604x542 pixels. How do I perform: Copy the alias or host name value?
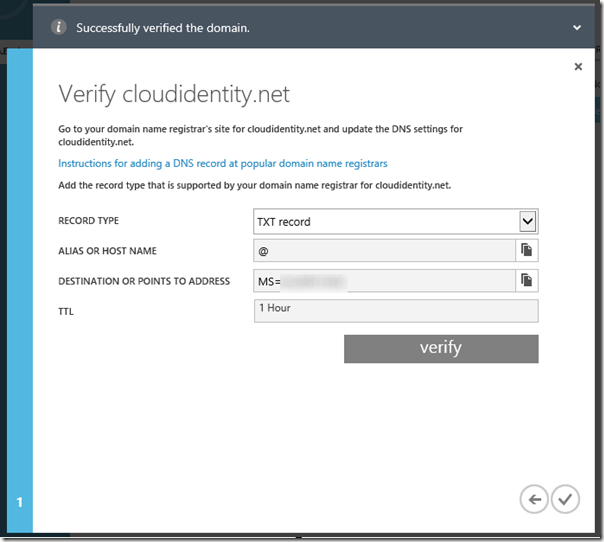click(527, 250)
